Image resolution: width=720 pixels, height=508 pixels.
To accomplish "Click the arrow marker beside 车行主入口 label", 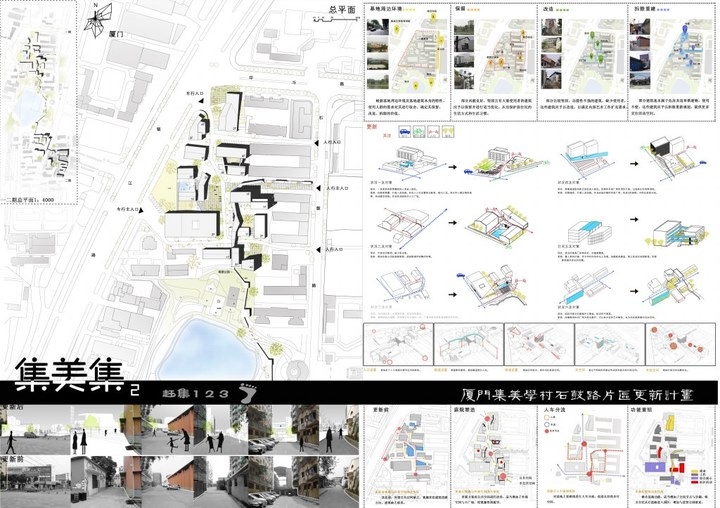I will (141, 210).
